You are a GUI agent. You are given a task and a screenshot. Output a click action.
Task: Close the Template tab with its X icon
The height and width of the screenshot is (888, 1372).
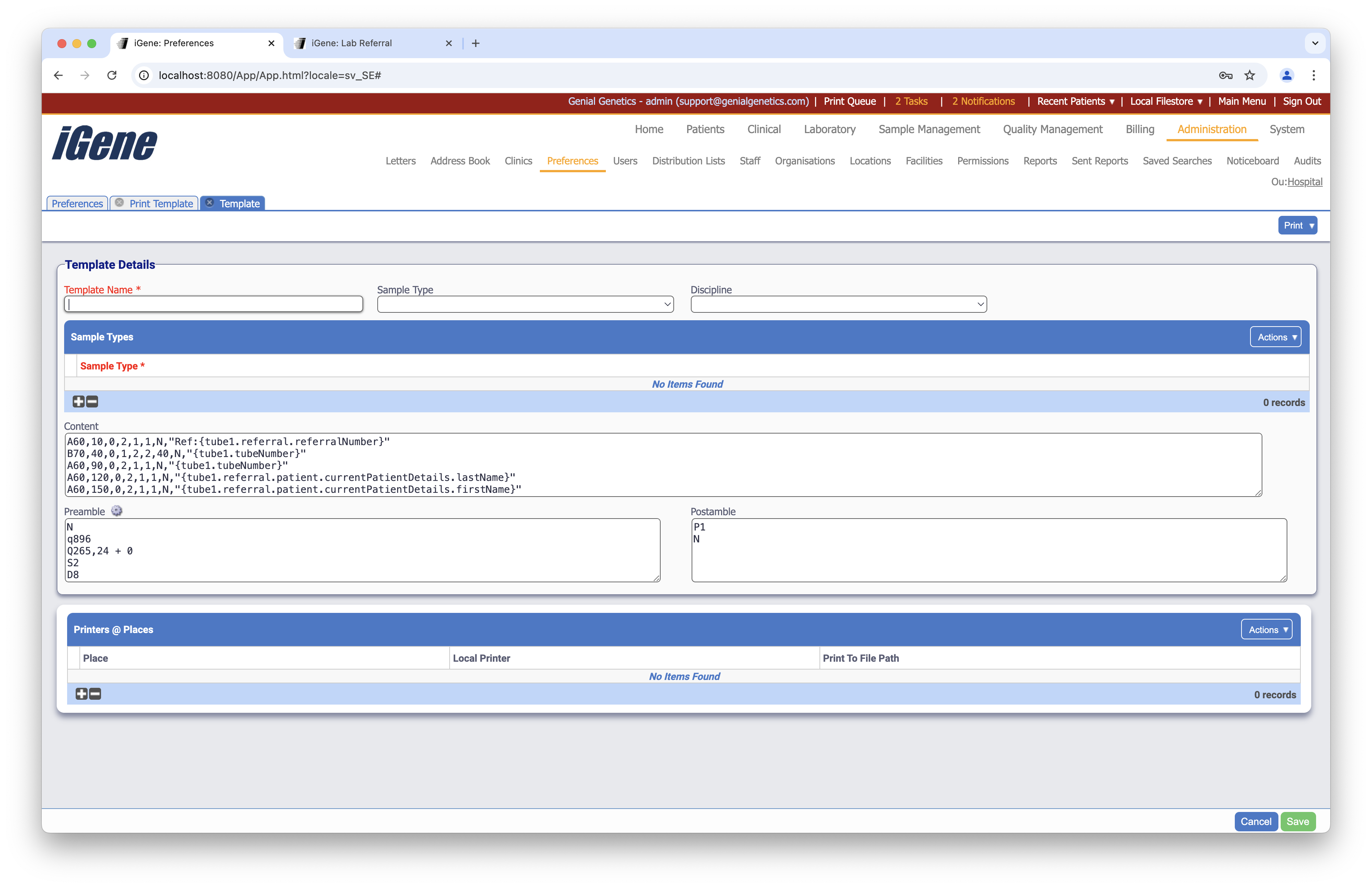pyautogui.click(x=210, y=203)
